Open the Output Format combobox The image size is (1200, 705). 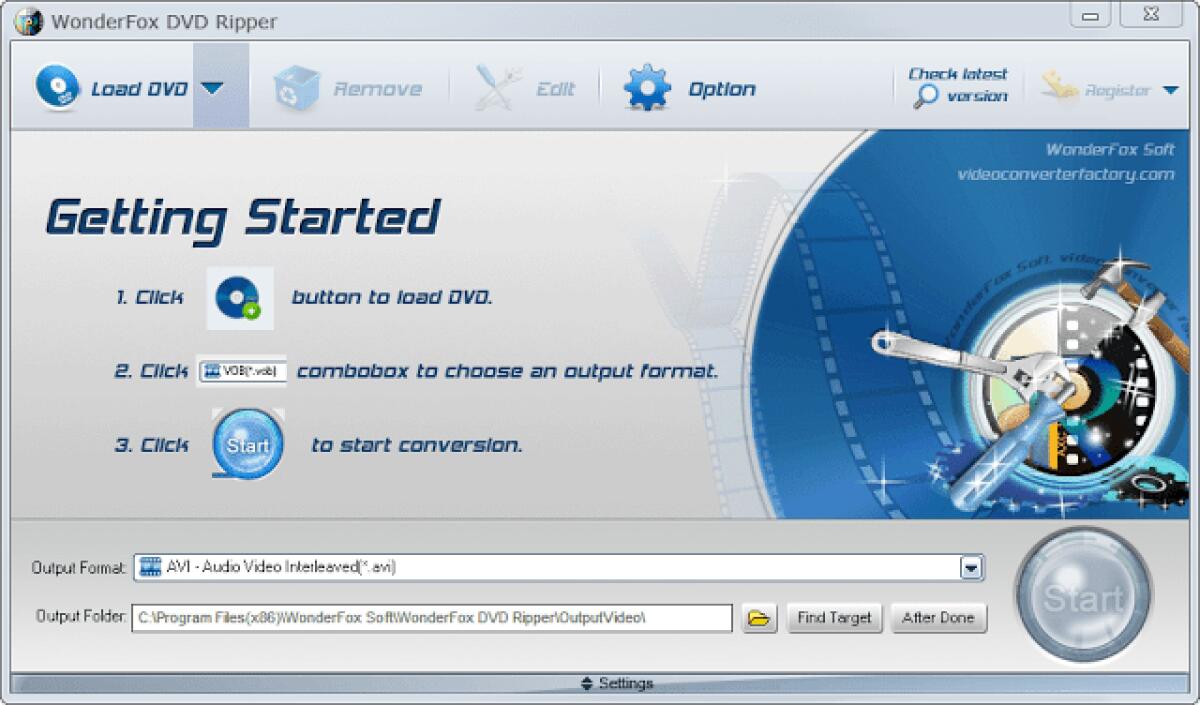969,566
